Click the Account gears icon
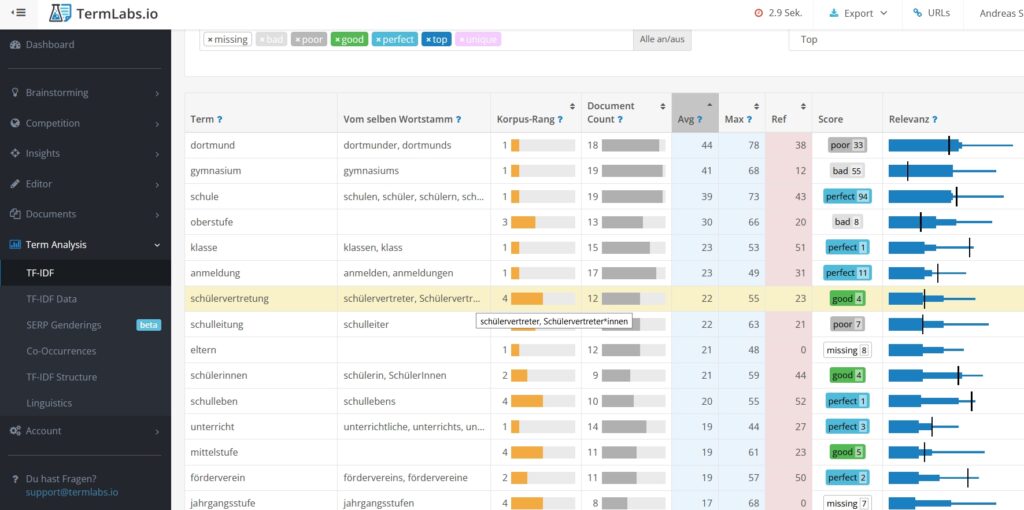This screenshot has width=1024, height=510. [x=15, y=431]
